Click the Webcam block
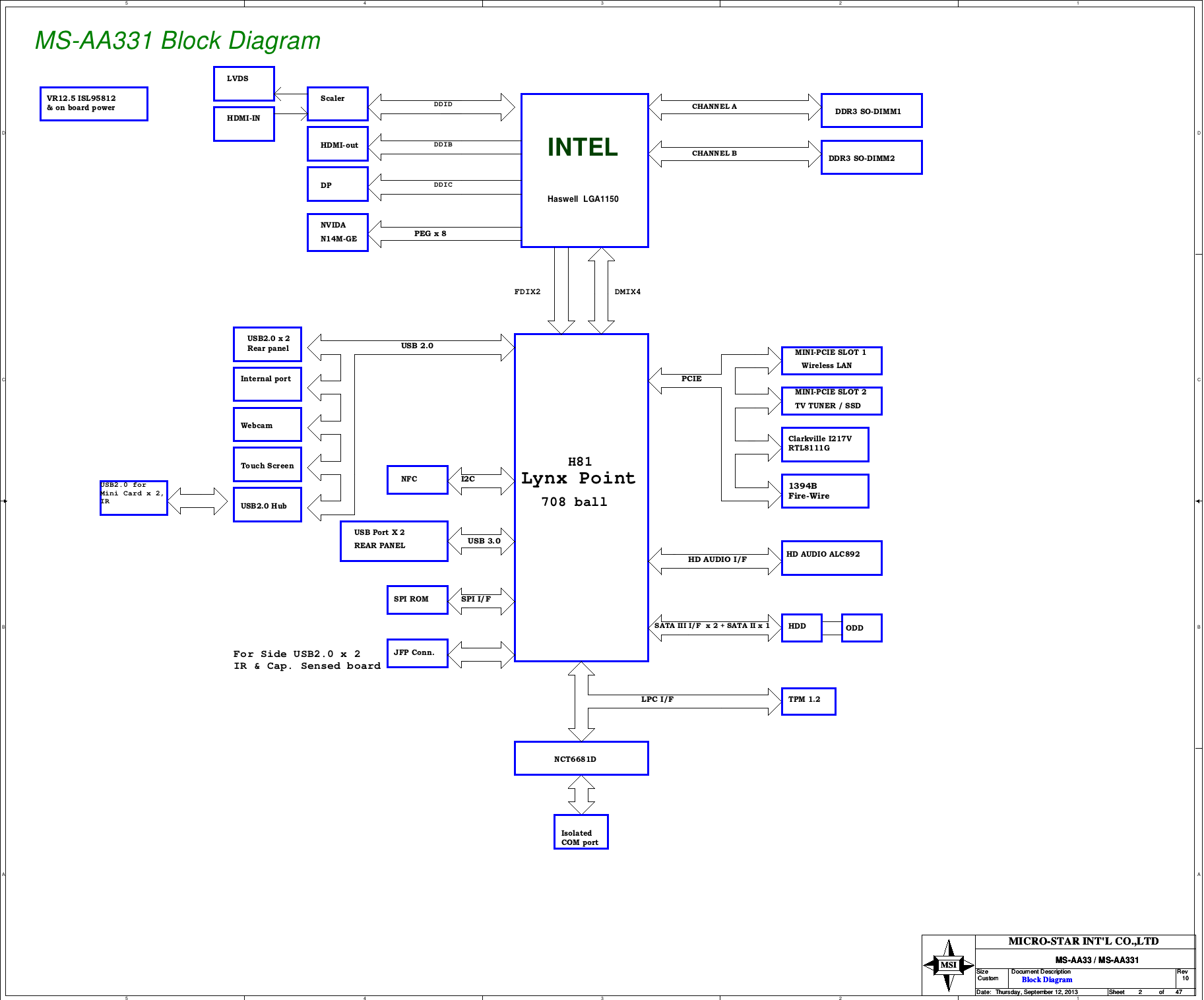Viewport: 1204px width, 1000px height. point(267,424)
